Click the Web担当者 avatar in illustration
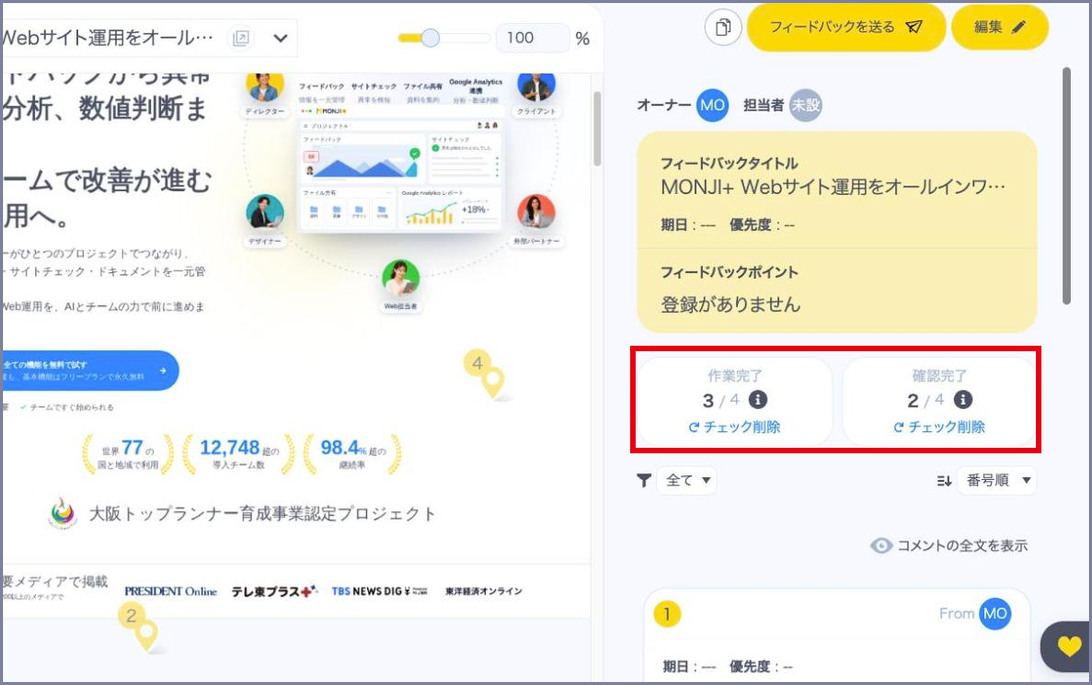The image size is (1092, 685). click(400, 278)
